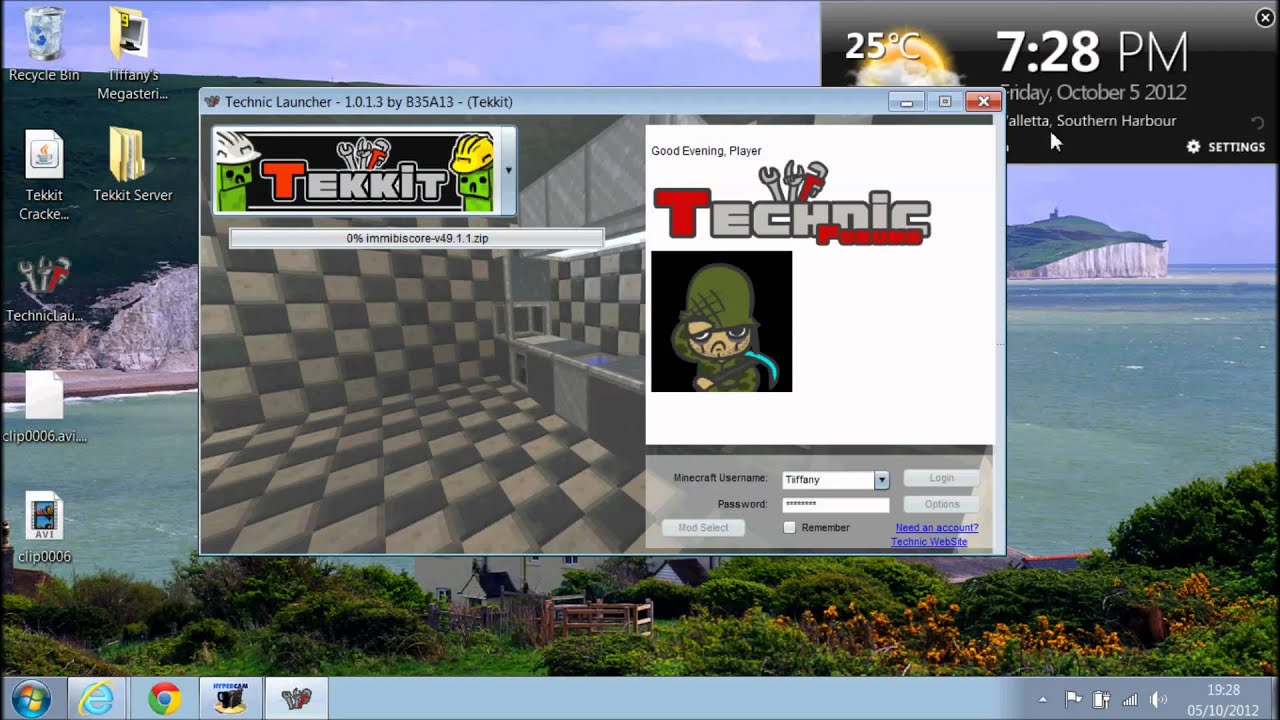Open the Tekkit Server folder
This screenshot has height=720, width=1280.
[132, 165]
